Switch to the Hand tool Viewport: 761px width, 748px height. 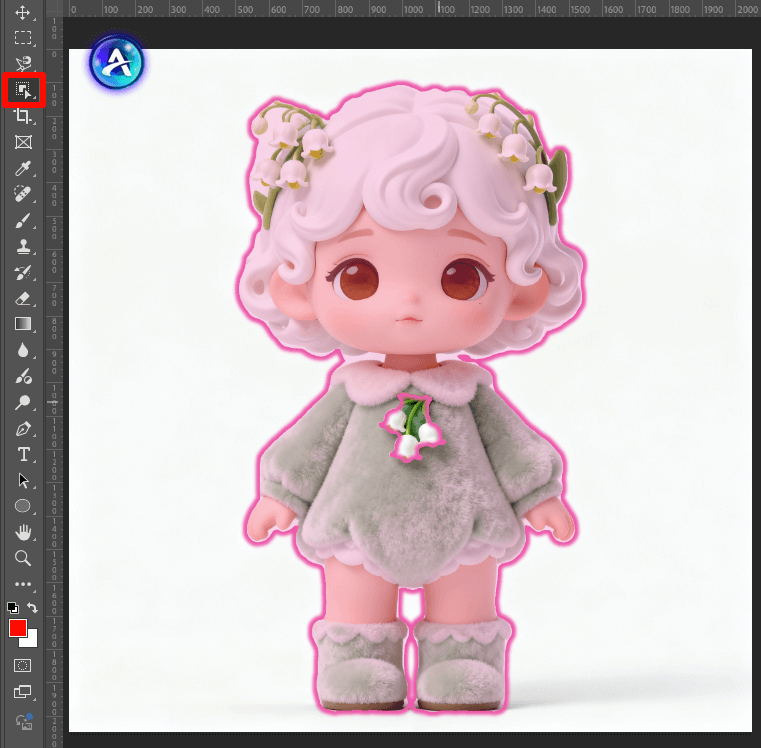click(x=23, y=532)
